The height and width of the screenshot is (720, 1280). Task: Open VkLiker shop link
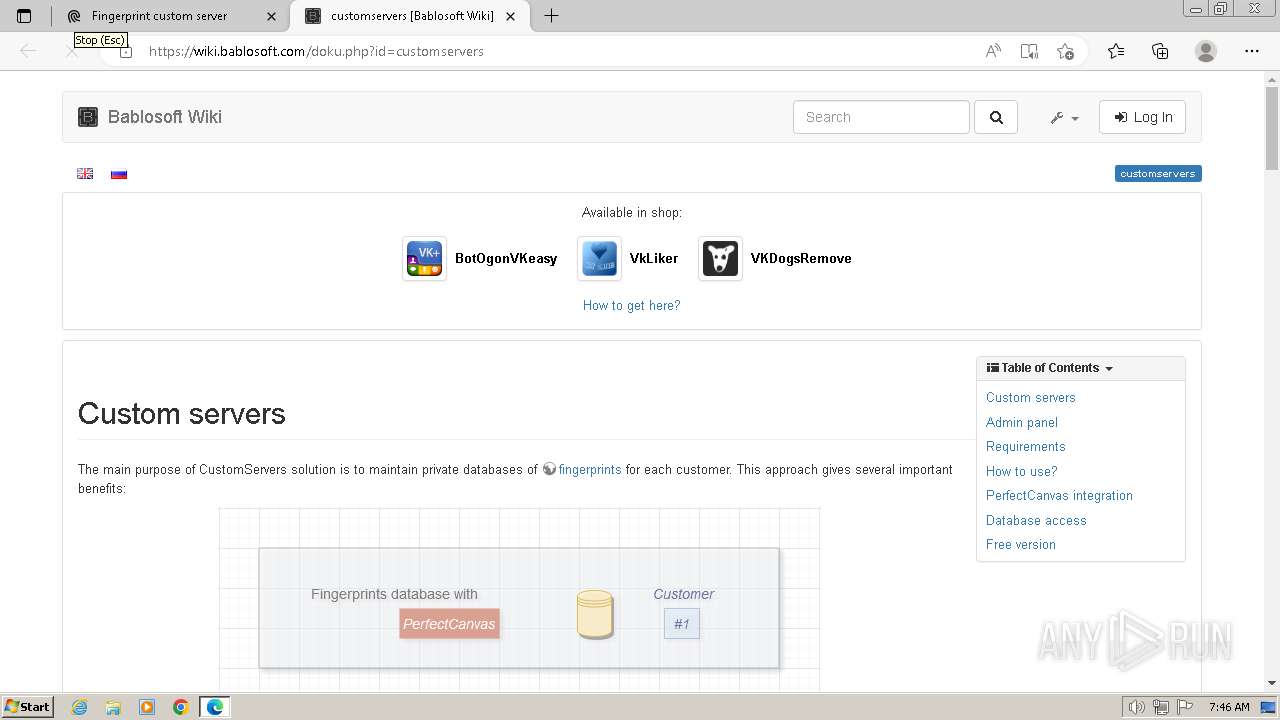pos(654,258)
